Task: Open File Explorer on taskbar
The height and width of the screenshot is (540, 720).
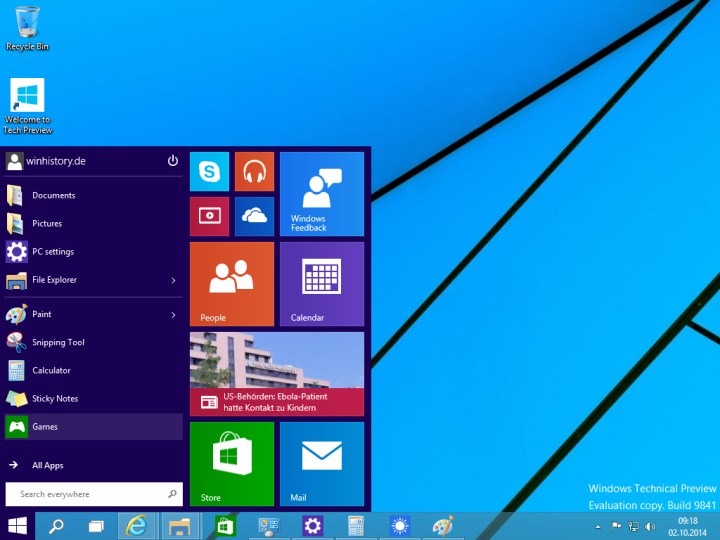Action: click(180, 526)
